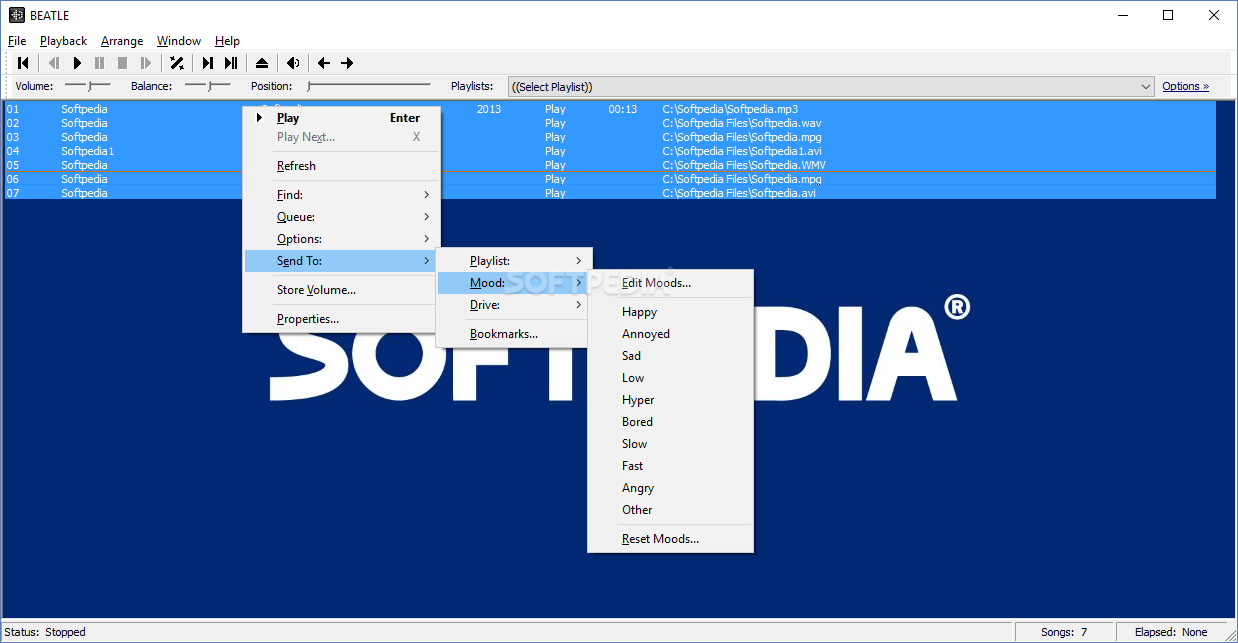Choose Play Next... in context menu
The image size is (1238, 643).
(x=341, y=137)
